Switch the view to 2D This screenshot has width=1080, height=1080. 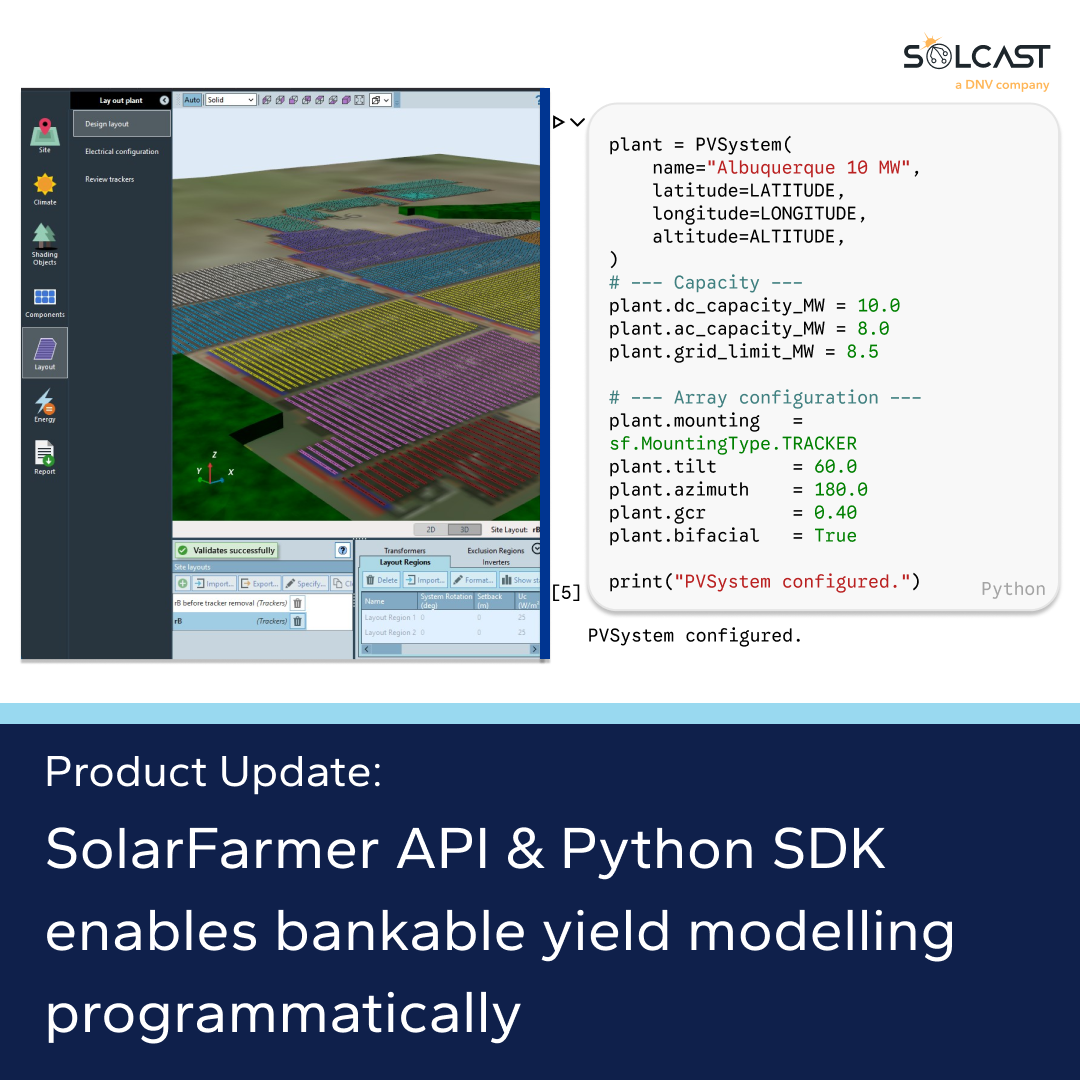pos(430,530)
